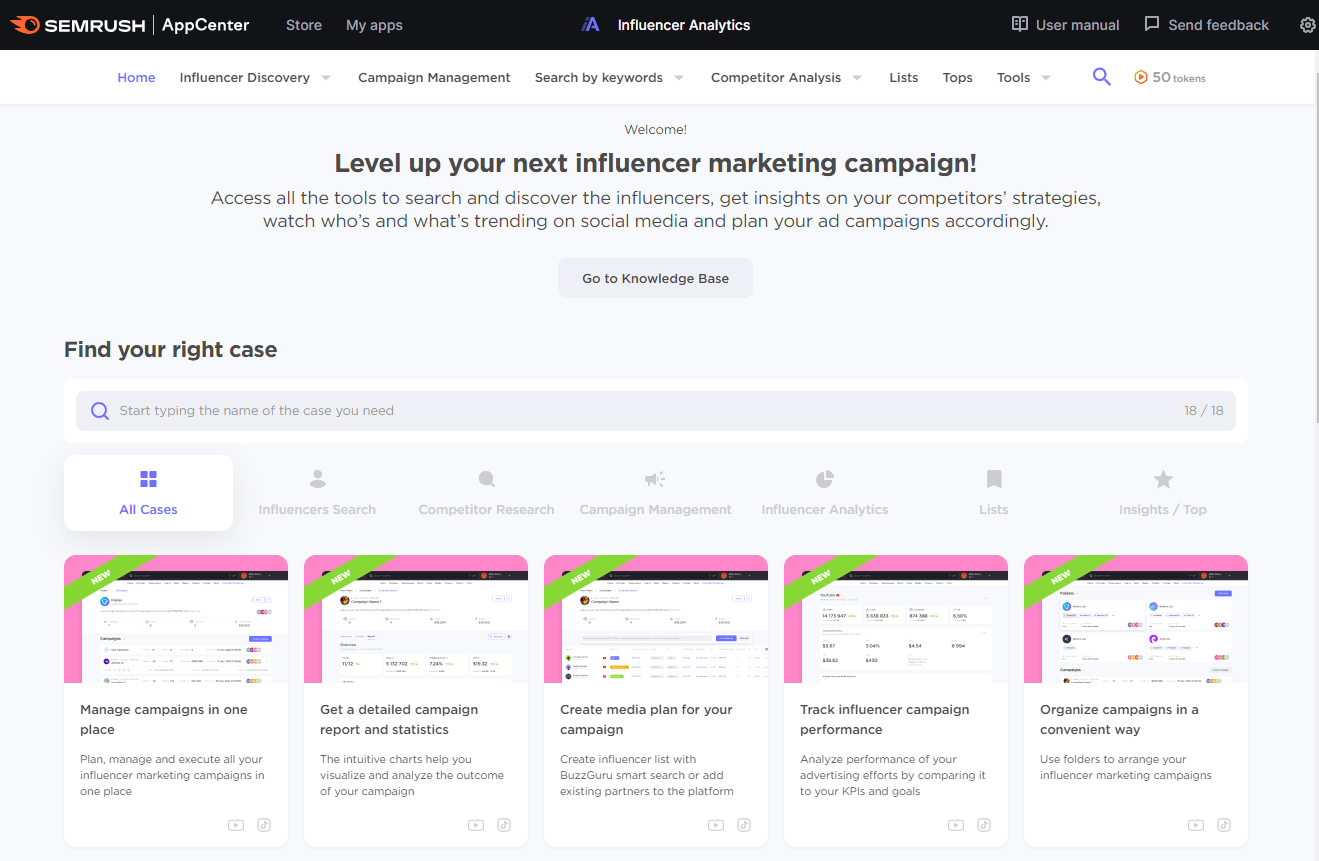Open Send feedback from the top bar
Viewport: 1319px width, 861px height.
pyautogui.click(x=1206, y=24)
